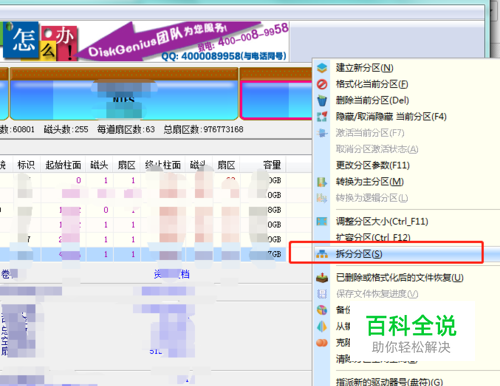
Task: Click the backup partition icon (备份)
Action: [322, 310]
